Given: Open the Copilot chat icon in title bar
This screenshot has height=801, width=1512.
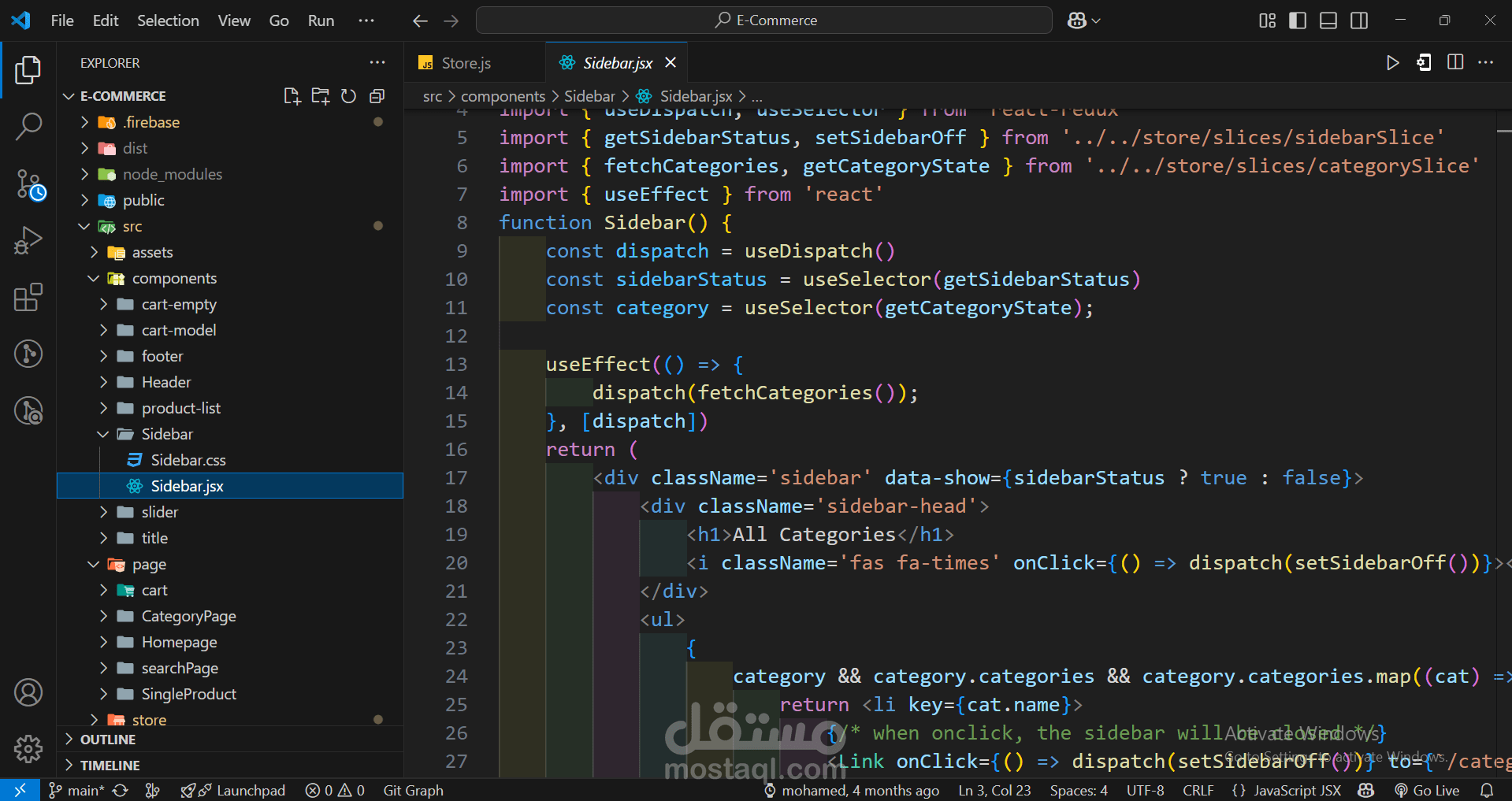Looking at the screenshot, I should point(1077,20).
